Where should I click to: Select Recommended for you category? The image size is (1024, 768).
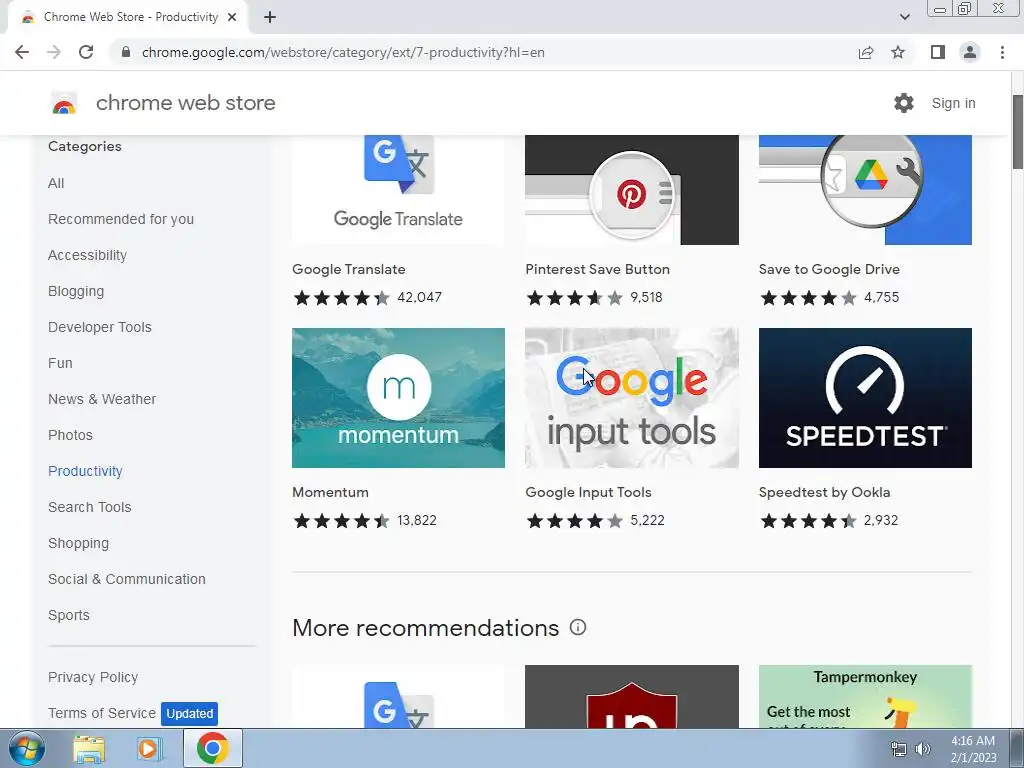tap(121, 219)
